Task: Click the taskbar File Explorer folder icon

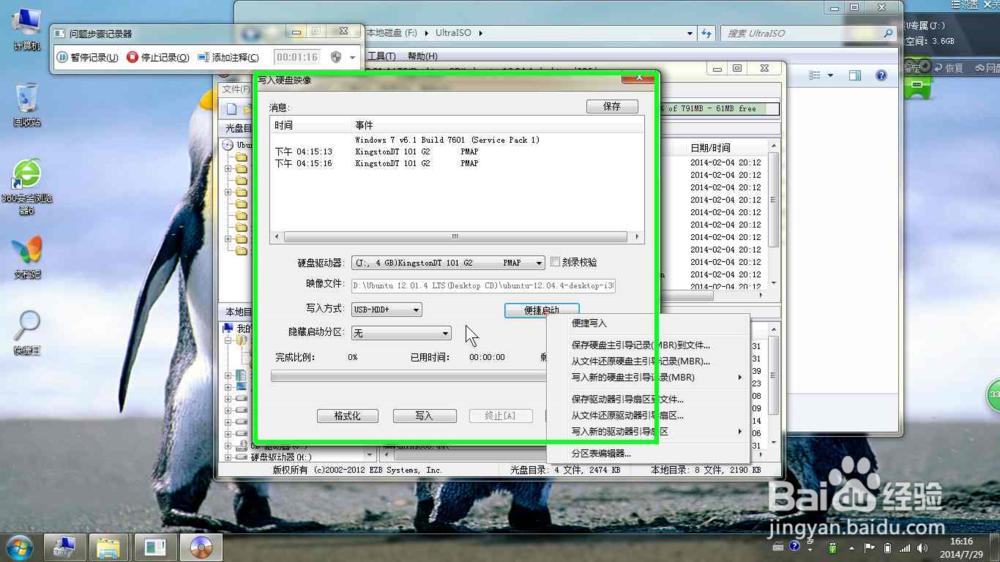Action: pos(108,547)
